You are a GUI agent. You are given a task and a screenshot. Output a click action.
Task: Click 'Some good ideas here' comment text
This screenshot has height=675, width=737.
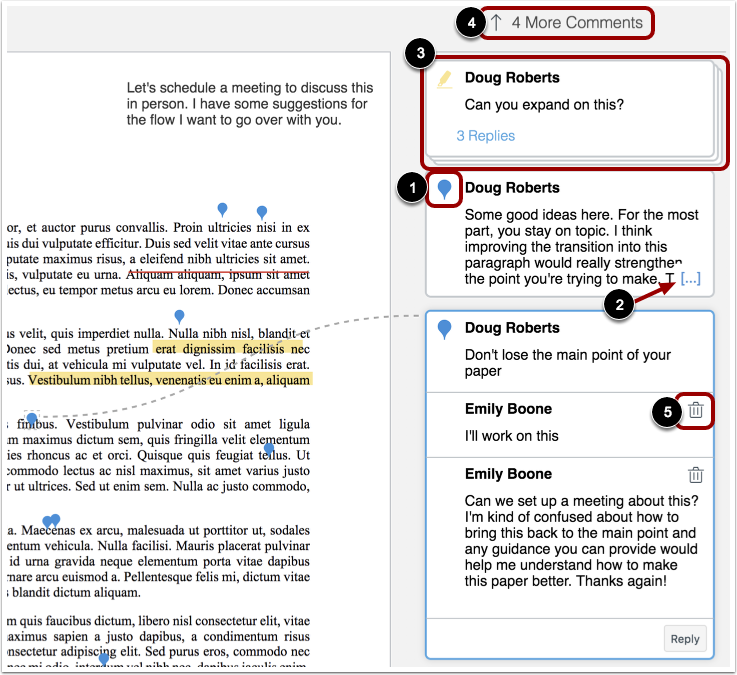tap(581, 247)
